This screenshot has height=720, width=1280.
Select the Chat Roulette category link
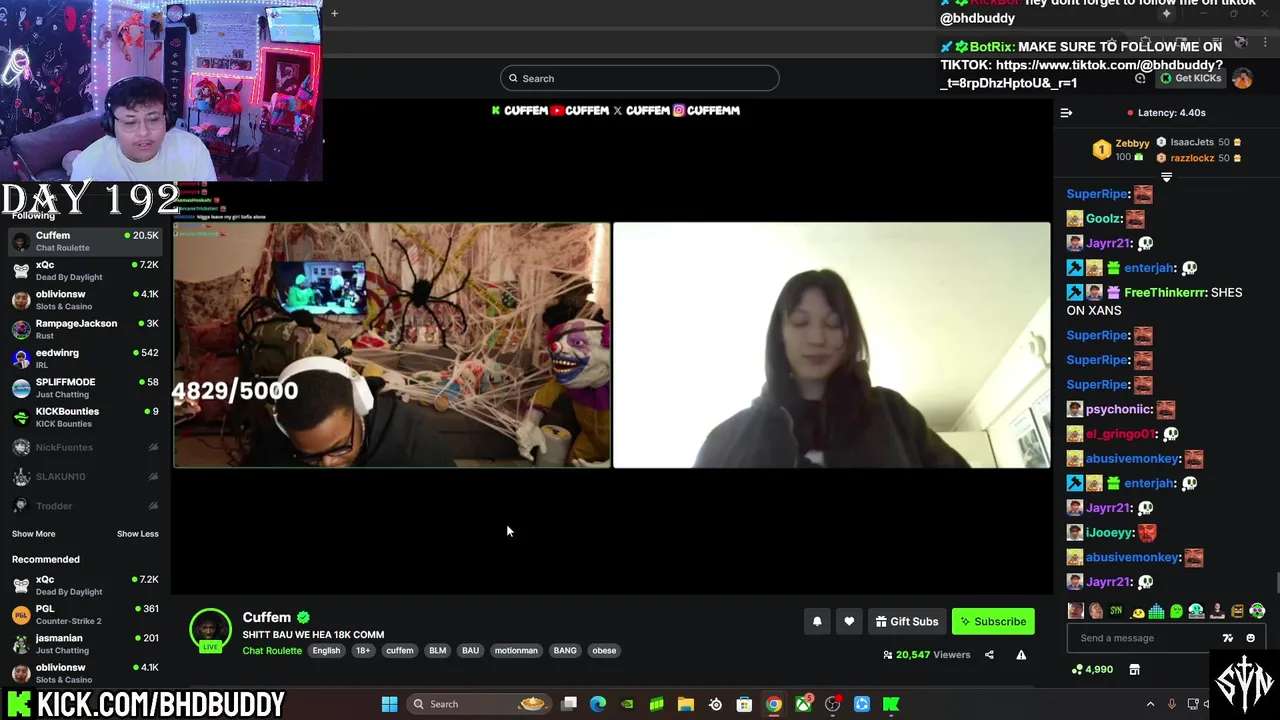coord(272,651)
